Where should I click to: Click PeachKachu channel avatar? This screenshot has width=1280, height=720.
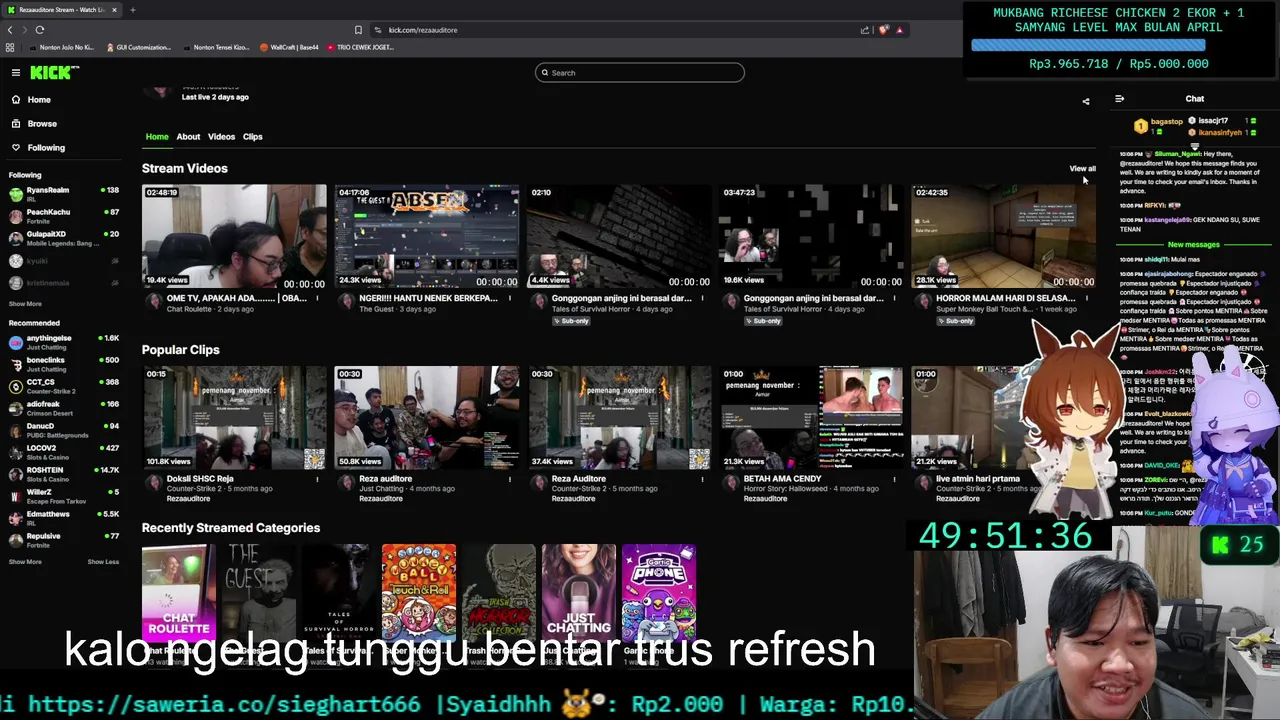16,216
